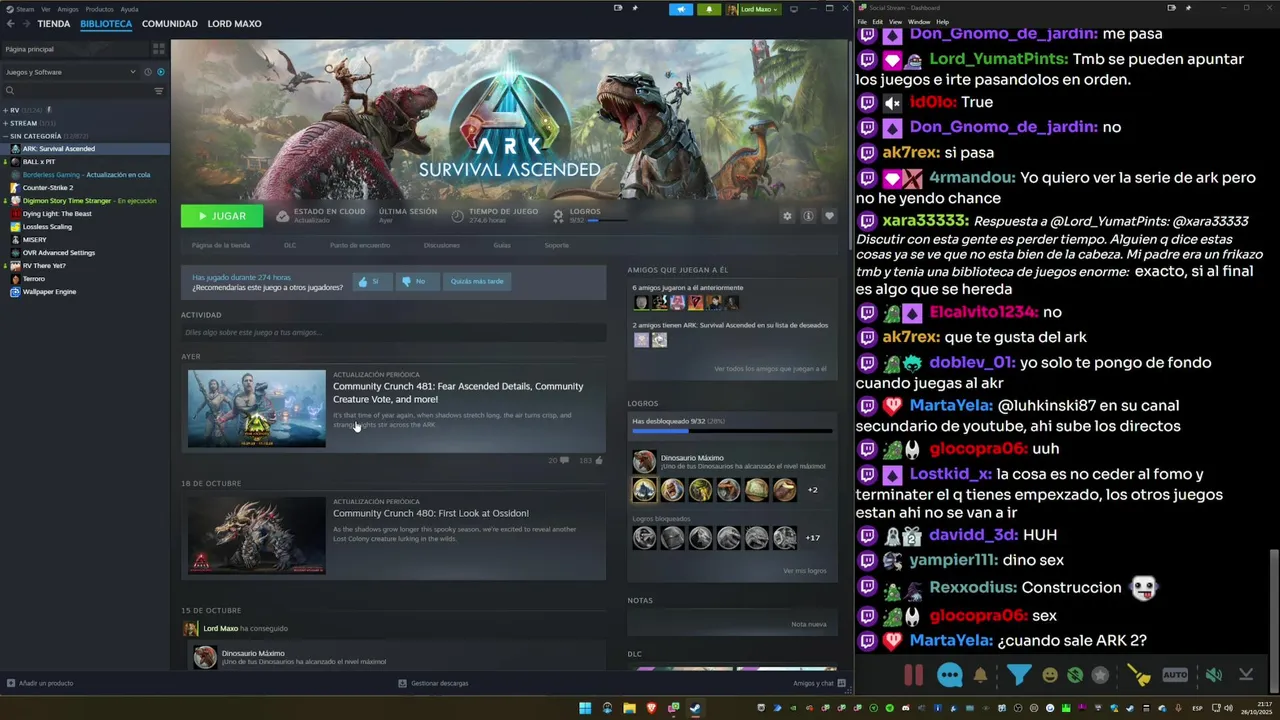Open the game info icon

808,216
